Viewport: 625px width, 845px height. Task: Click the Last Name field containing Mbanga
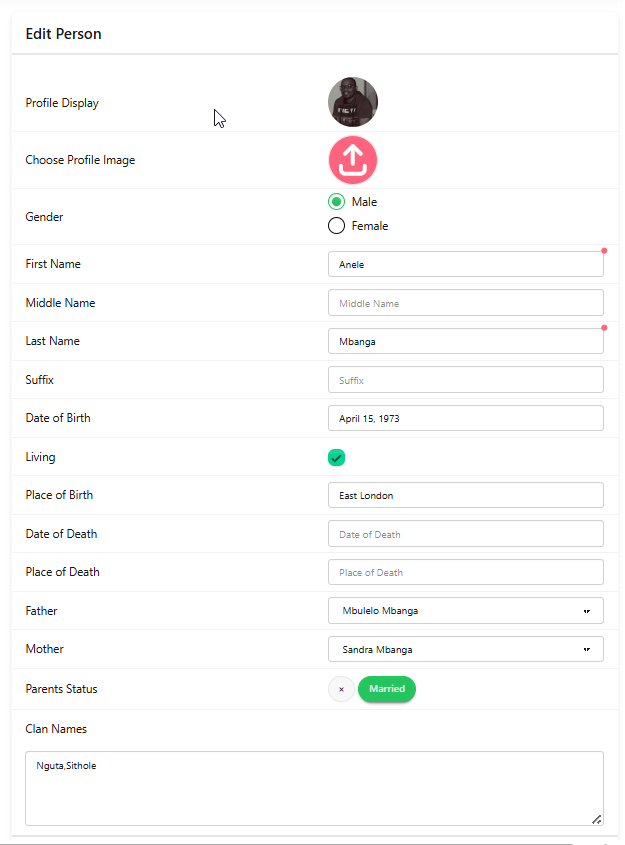click(x=465, y=341)
